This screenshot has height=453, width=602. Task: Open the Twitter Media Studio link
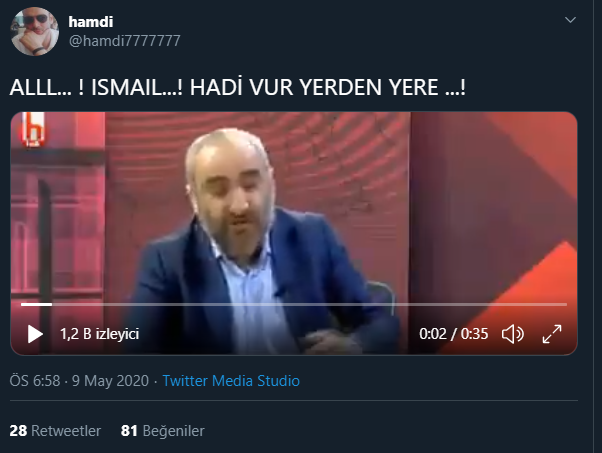pos(231,381)
